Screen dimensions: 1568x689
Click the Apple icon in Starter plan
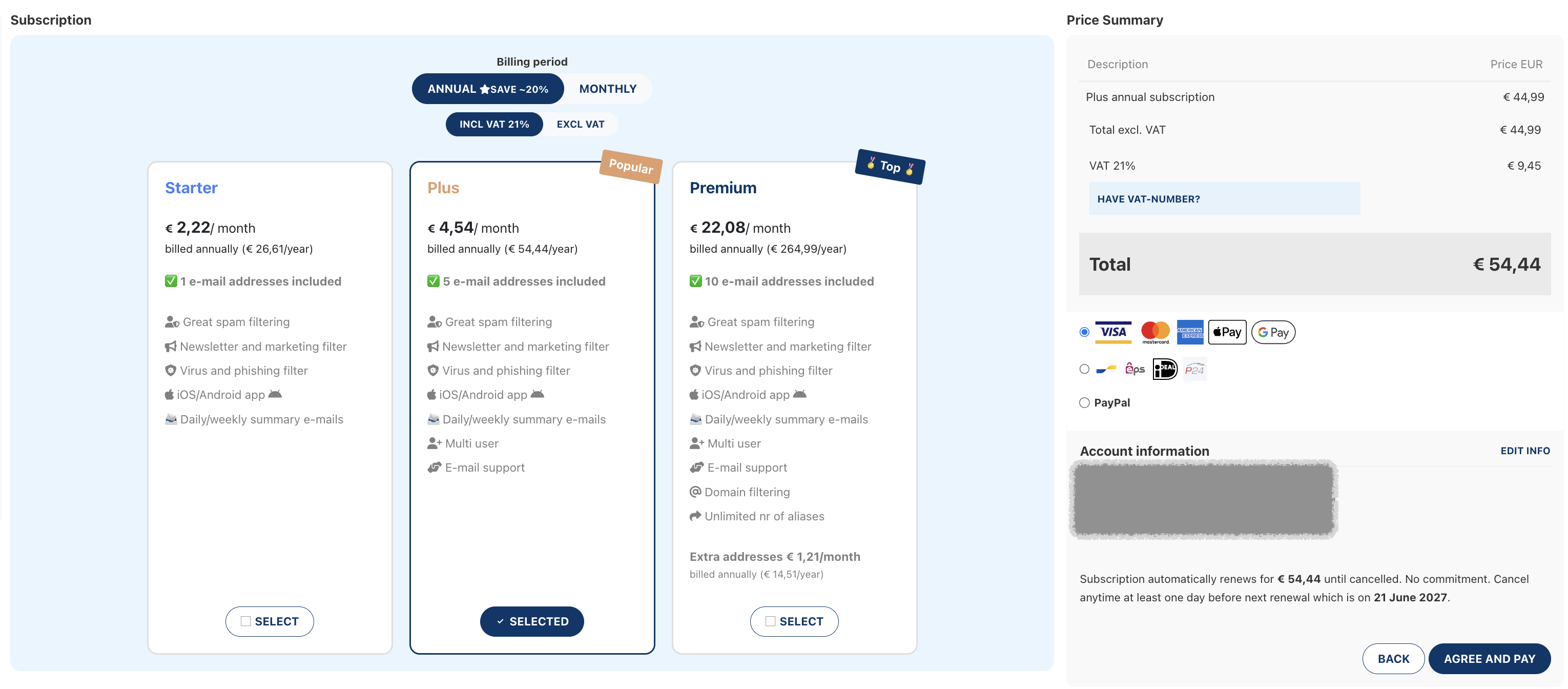[169, 395]
